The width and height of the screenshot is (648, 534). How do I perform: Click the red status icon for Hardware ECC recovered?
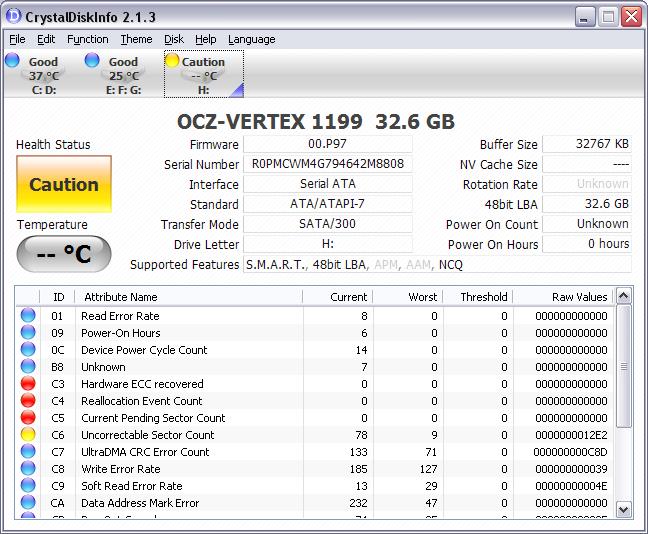pyautogui.click(x=28, y=383)
